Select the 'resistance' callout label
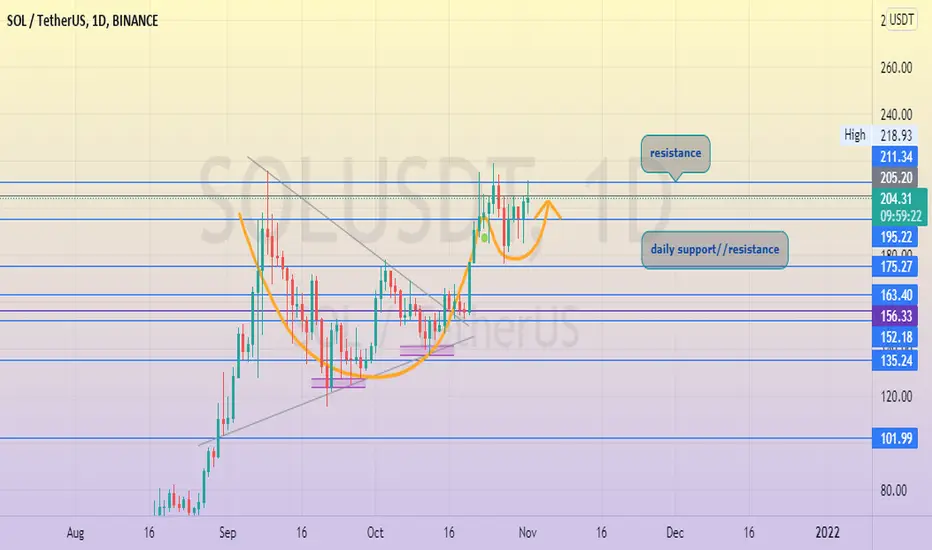932x550 pixels. pos(675,153)
